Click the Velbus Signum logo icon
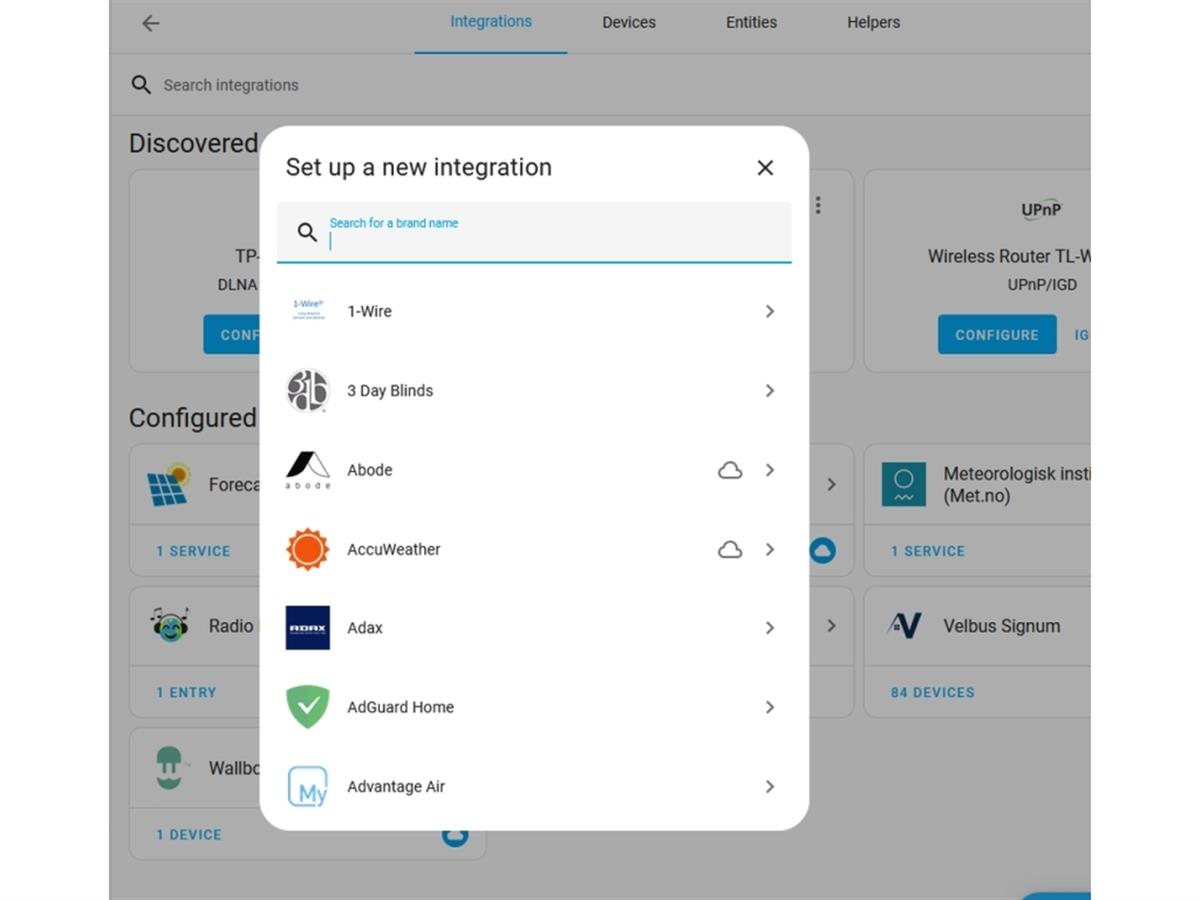This screenshot has height=900, width=1200. 904,626
